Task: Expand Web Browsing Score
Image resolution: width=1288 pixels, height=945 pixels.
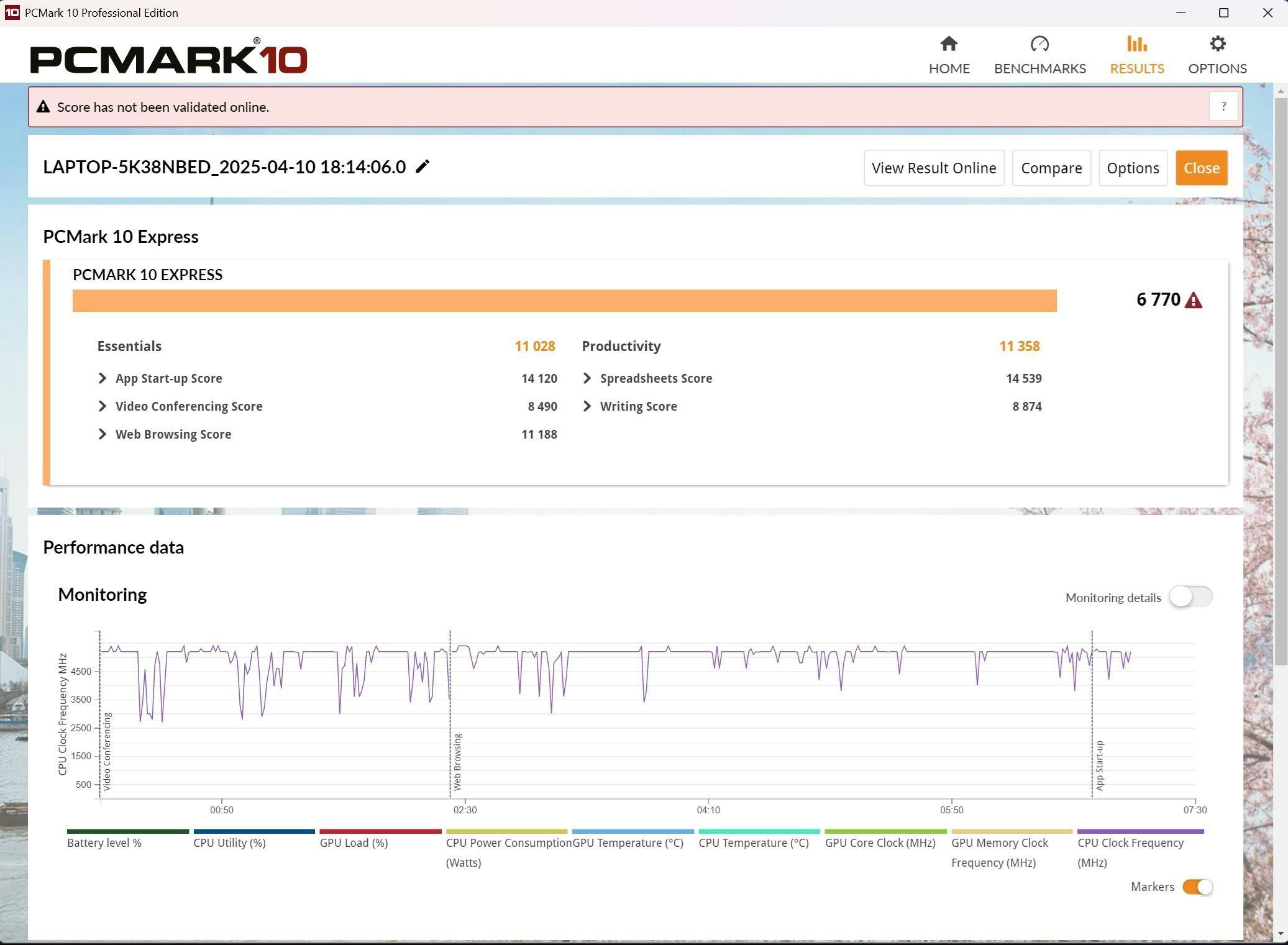Action: pyautogui.click(x=103, y=434)
